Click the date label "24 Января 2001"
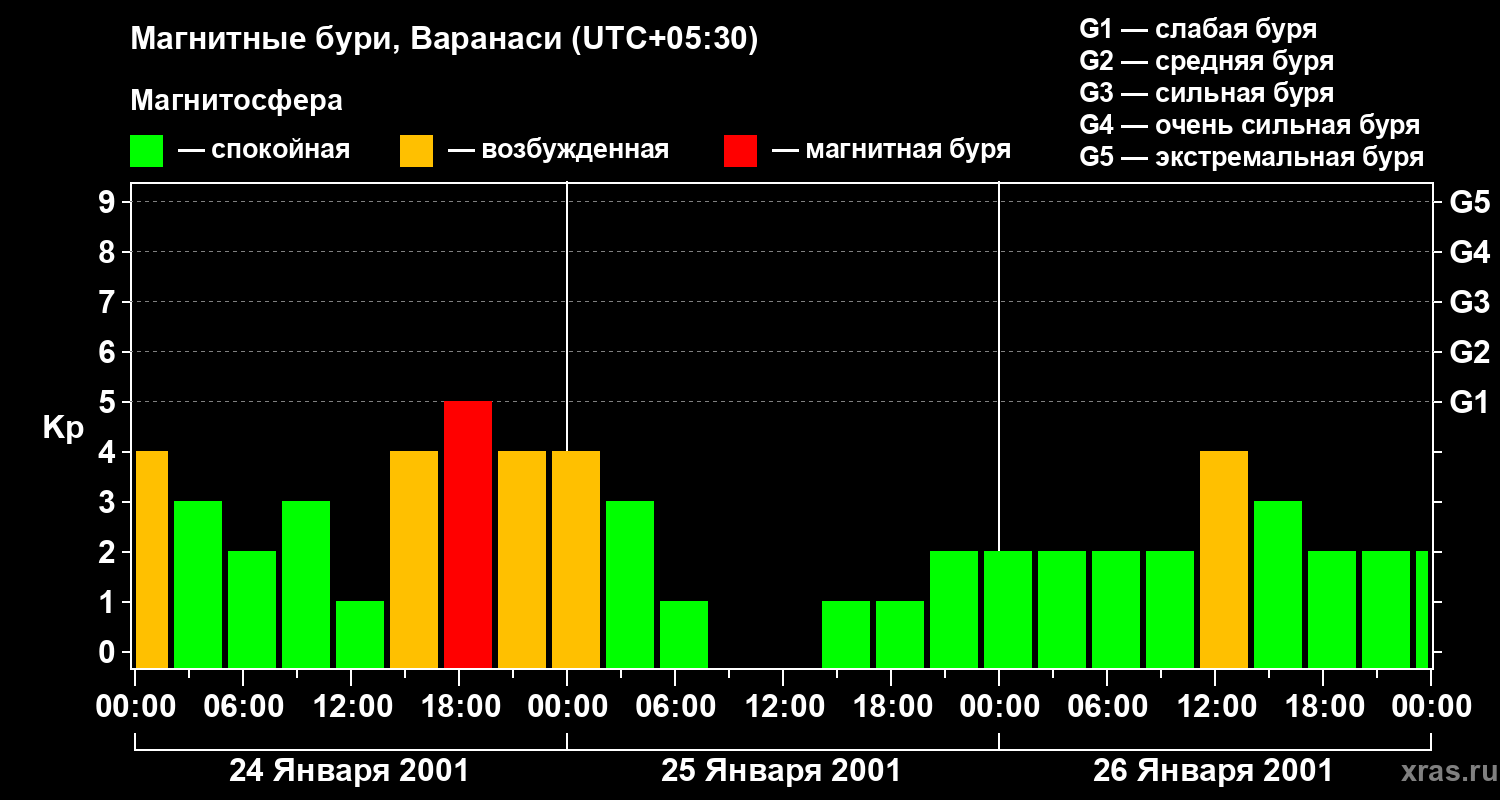Viewport: 1500px width, 800px height. pos(349,771)
